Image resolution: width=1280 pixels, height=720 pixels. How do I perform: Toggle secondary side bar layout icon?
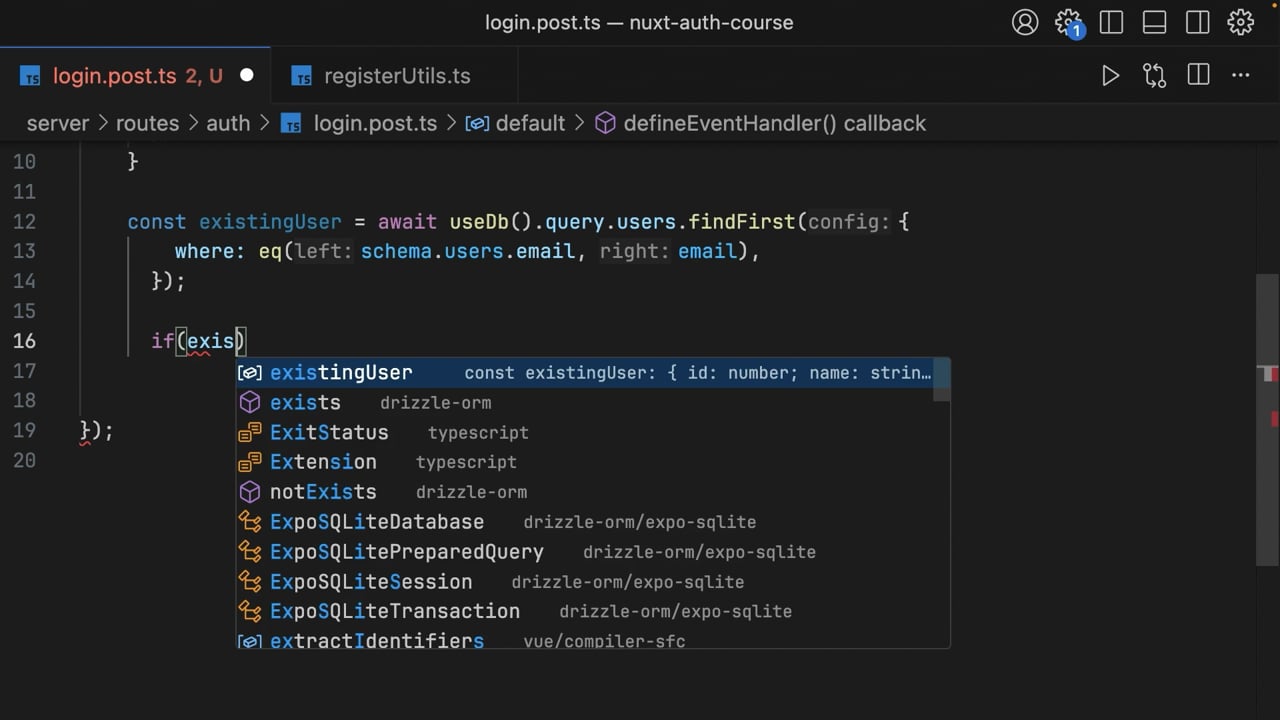point(1198,22)
